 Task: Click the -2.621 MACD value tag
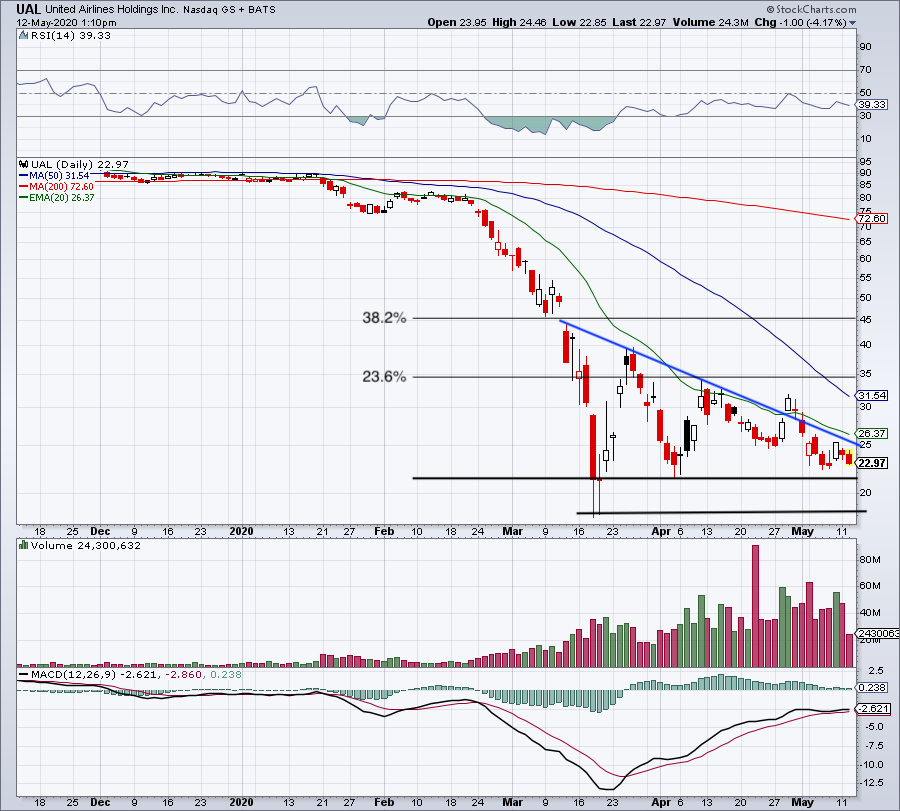(873, 709)
